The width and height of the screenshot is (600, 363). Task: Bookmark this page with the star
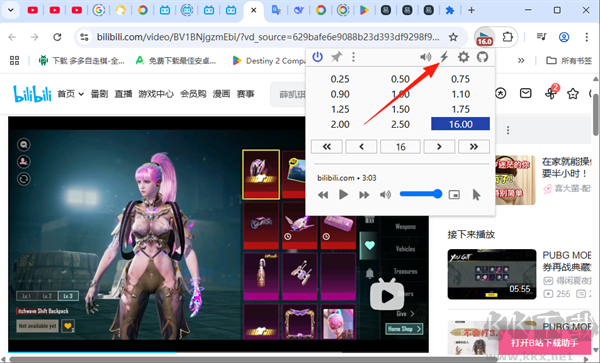453,37
